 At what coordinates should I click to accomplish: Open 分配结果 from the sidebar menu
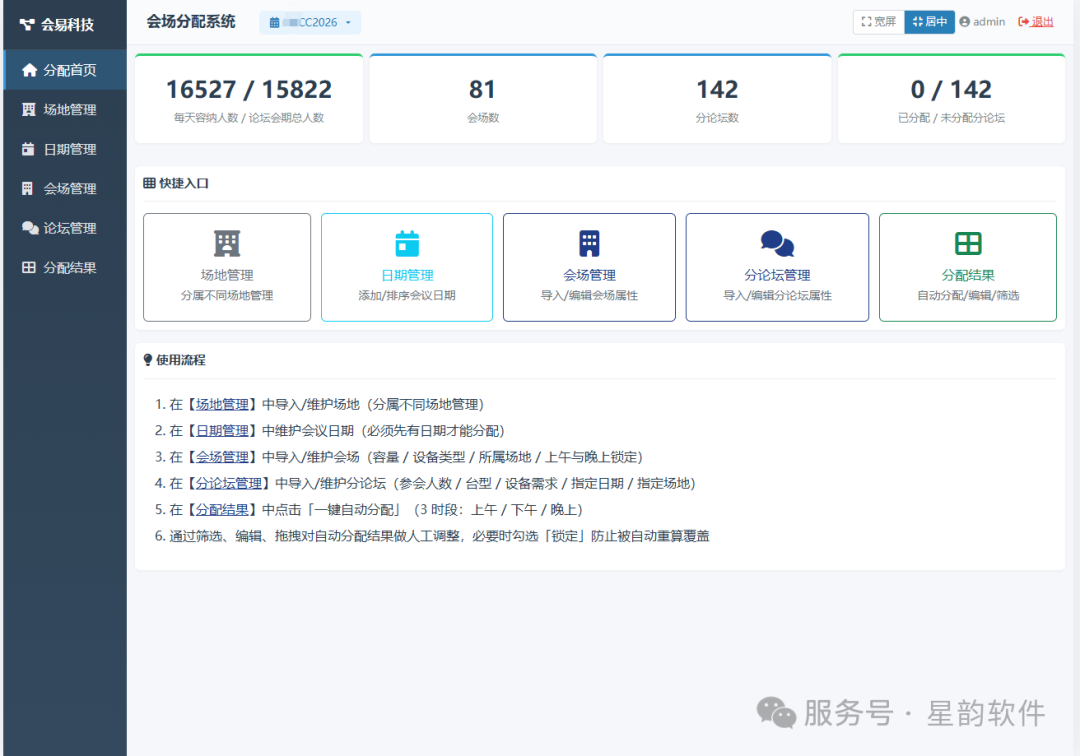(65, 267)
